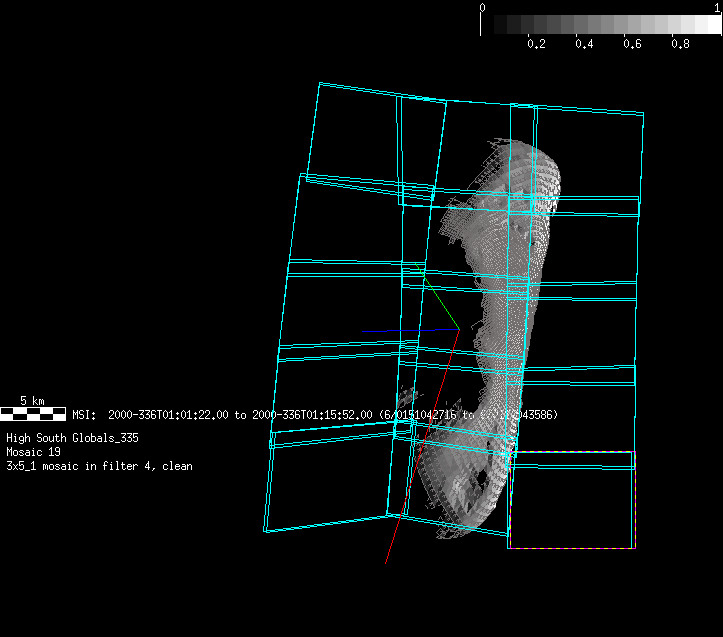The image size is (723, 637).
Task: Click the checkered distance scale bar
Action: pyautogui.click(x=33, y=413)
